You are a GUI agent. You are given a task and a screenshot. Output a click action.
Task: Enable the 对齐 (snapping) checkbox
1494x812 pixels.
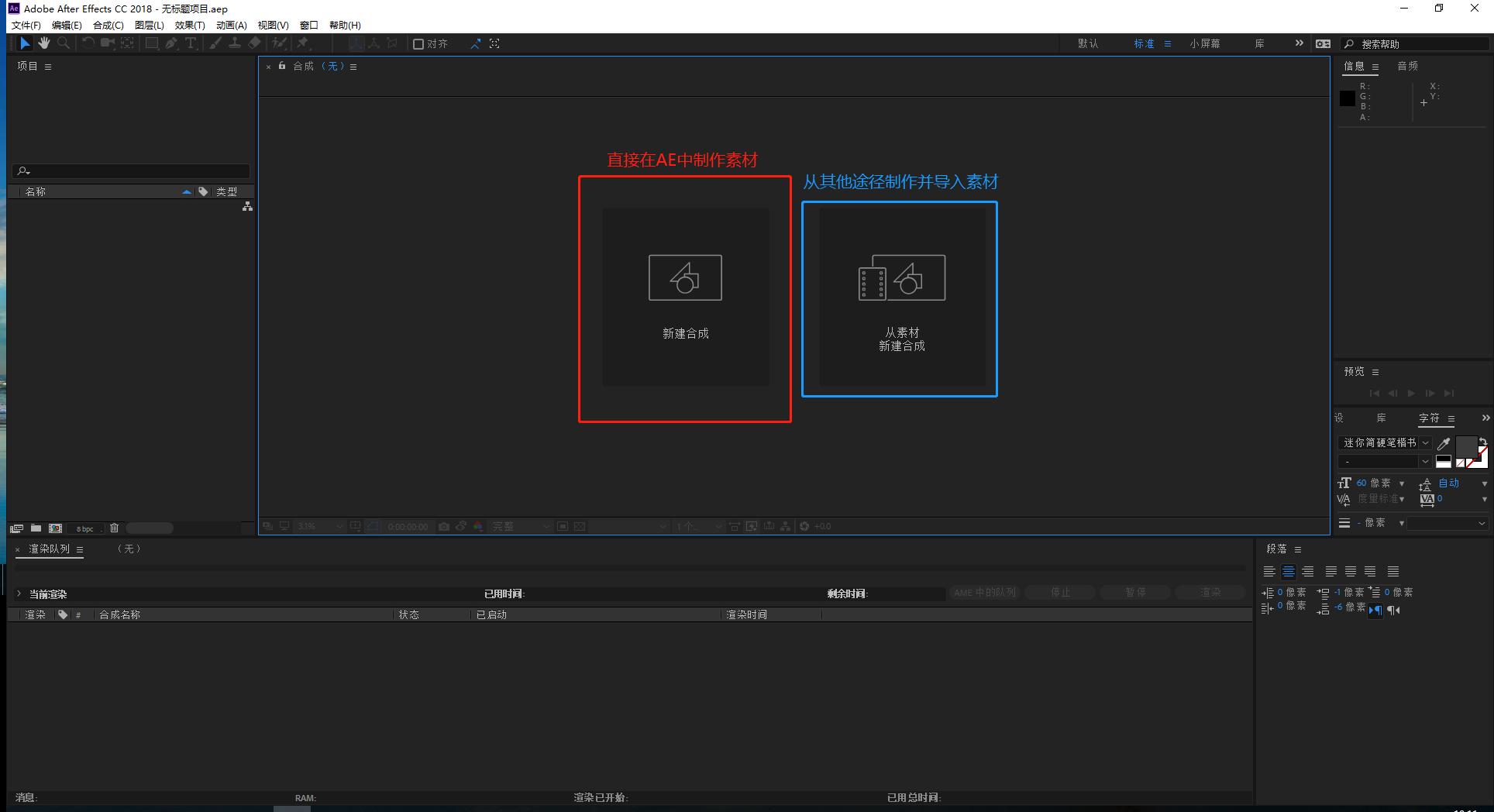pyautogui.click(x=418, y=44)
